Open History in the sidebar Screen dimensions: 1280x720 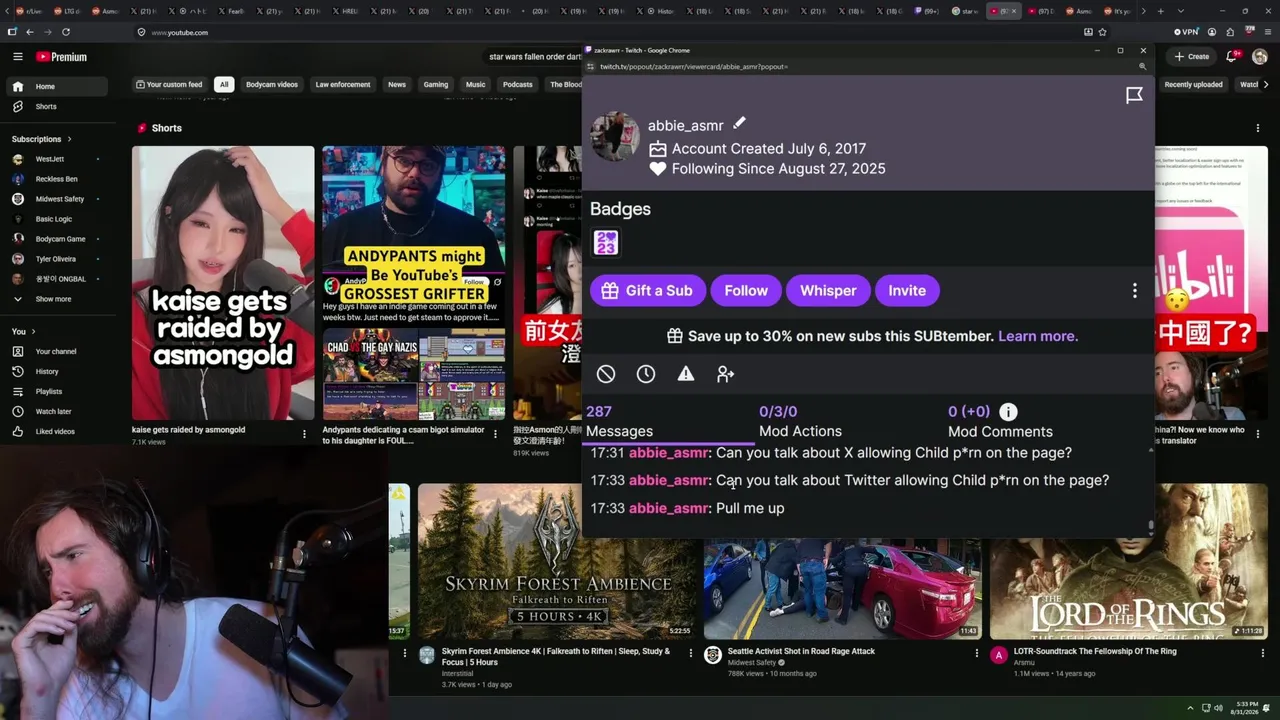pyautogui.click(x=59, y=372)
